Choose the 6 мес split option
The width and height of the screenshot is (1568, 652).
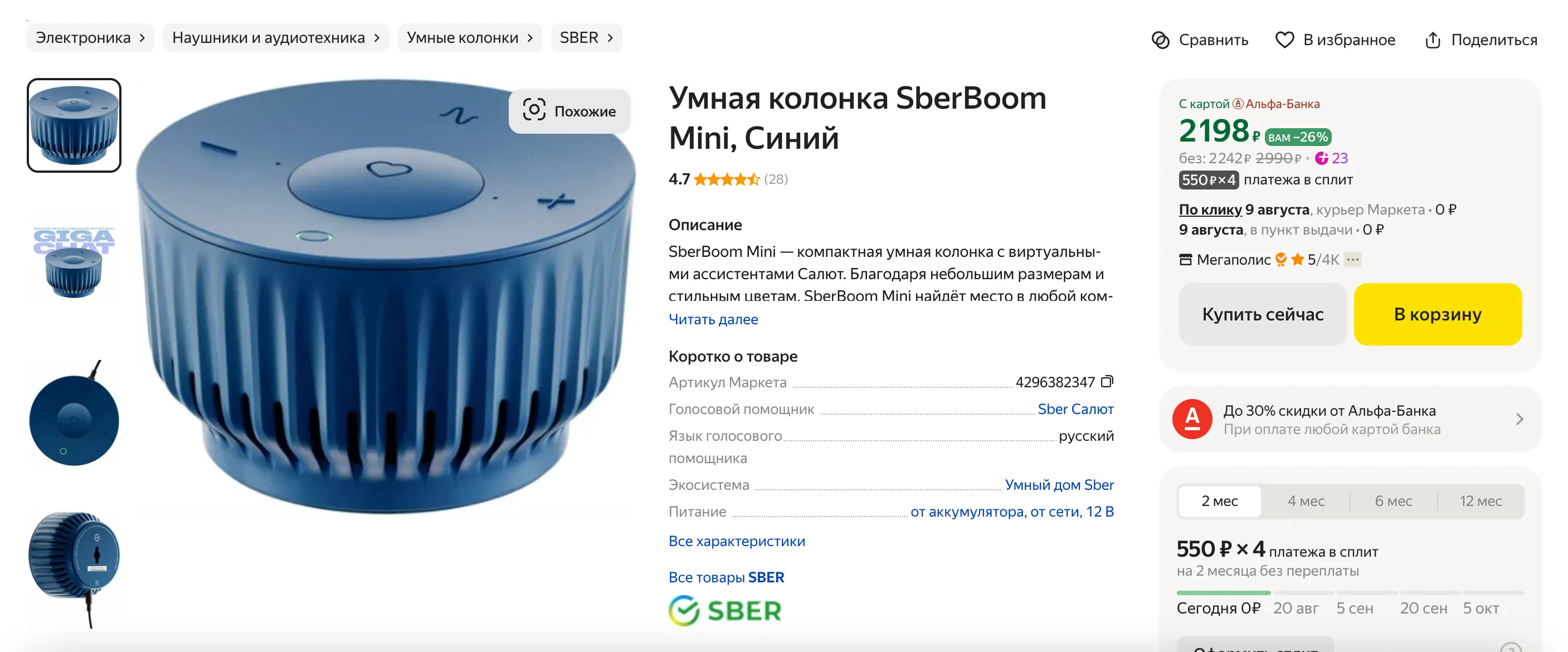click(x=1393, y=501)
